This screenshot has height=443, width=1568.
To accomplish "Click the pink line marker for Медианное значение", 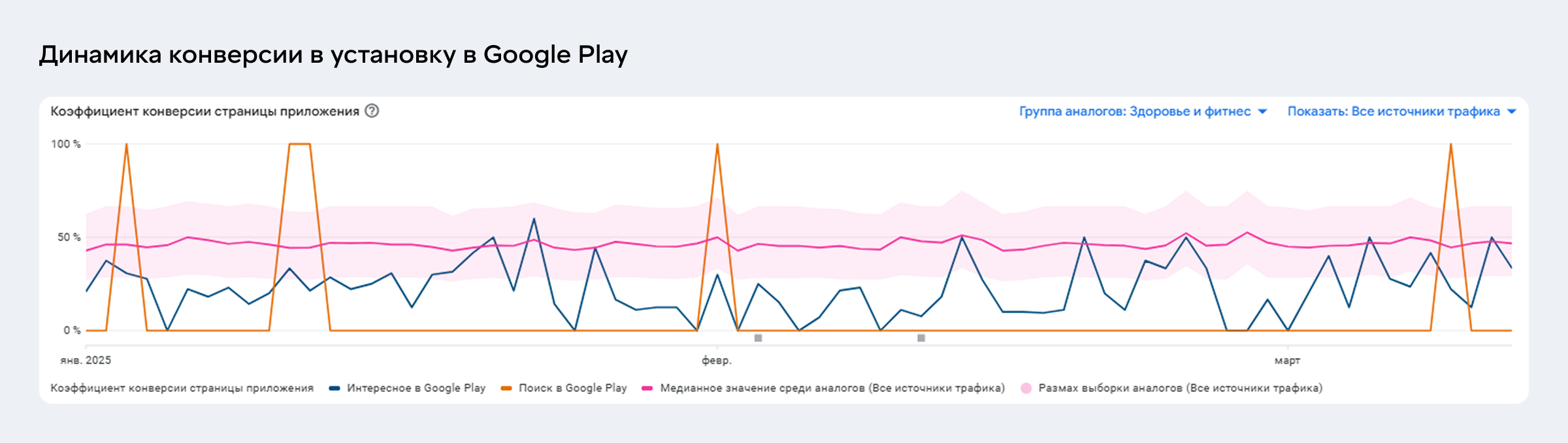I will 647,388.
